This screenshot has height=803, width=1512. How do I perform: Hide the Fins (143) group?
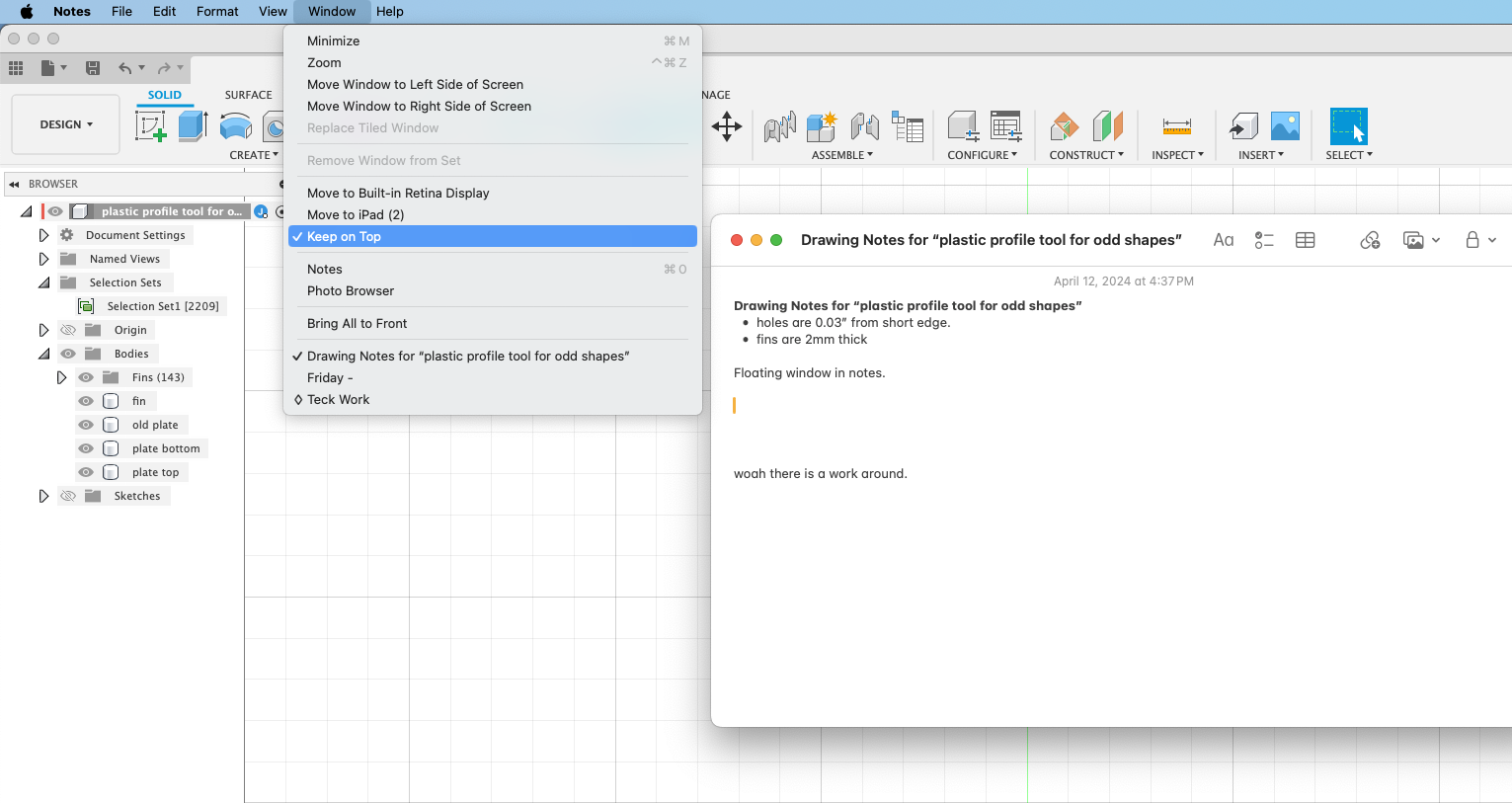click(86, 377)
